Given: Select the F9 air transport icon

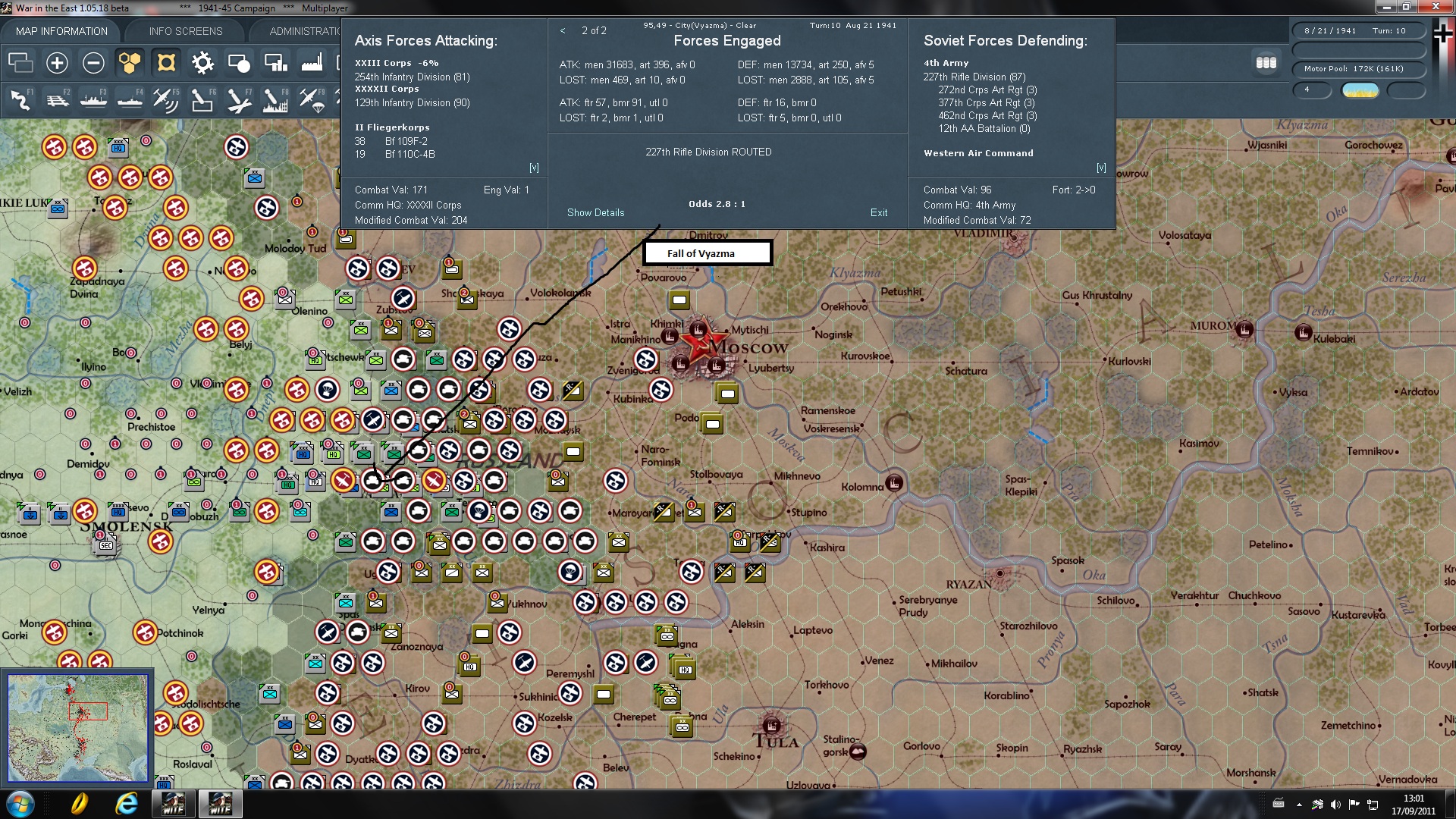Looking at the screenshot, I should pyautogui.click(x=312, y=100).
